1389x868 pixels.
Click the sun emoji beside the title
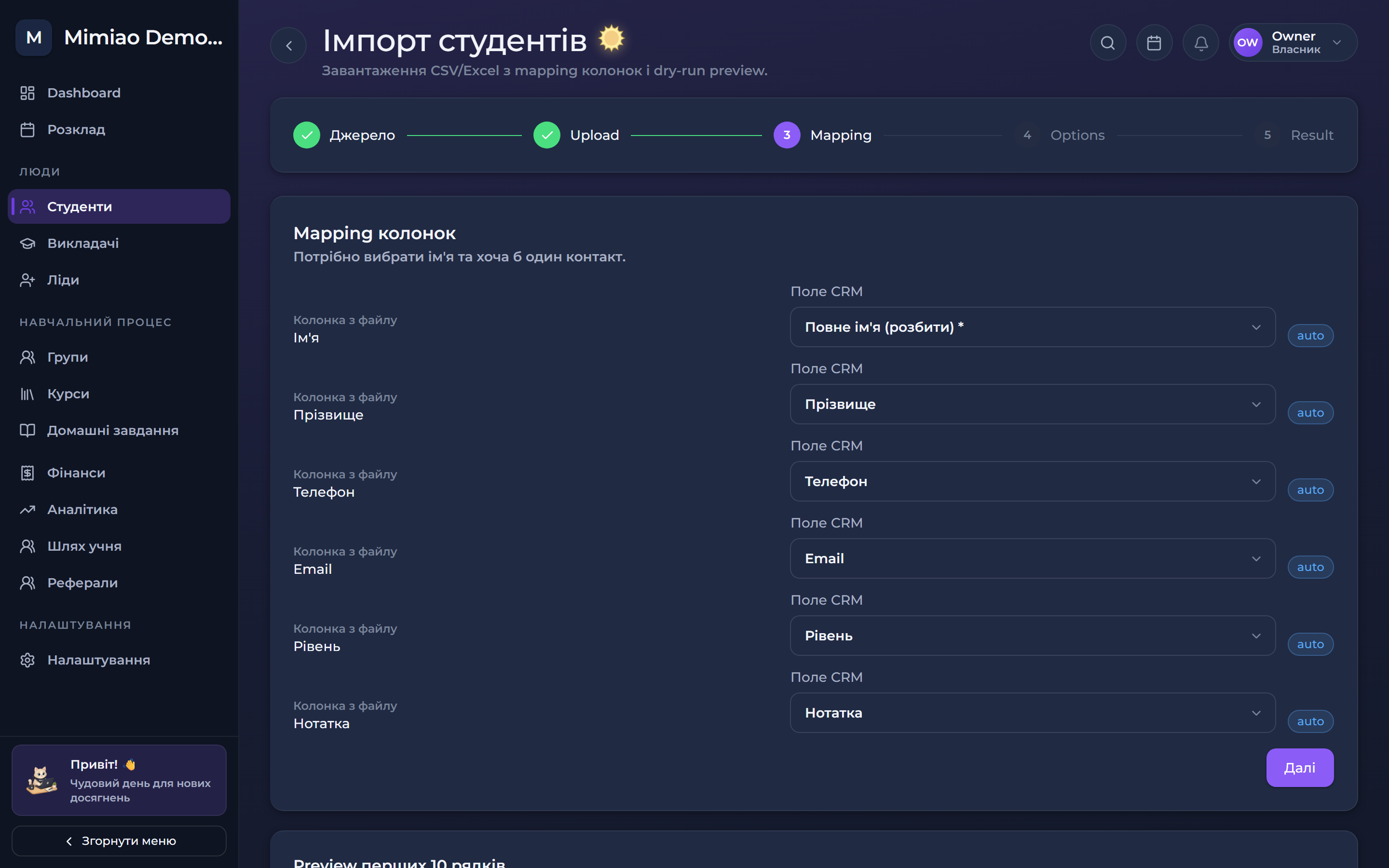point(611,39)
